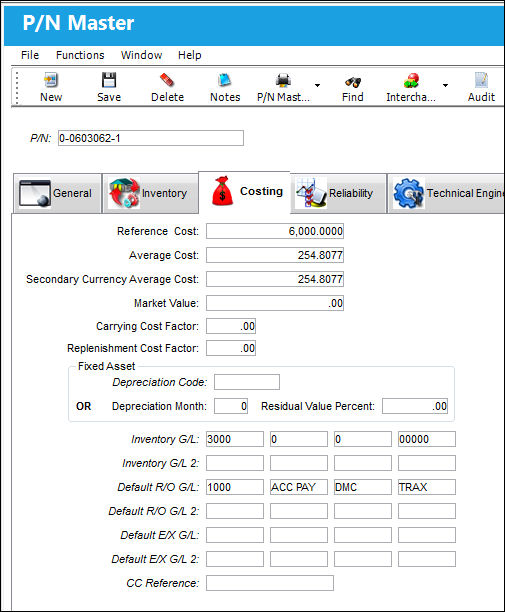Image resolution: width=505 pixels, height=612 pixels.
Task: Click the Market Value field
Action: tap(275, 303)
